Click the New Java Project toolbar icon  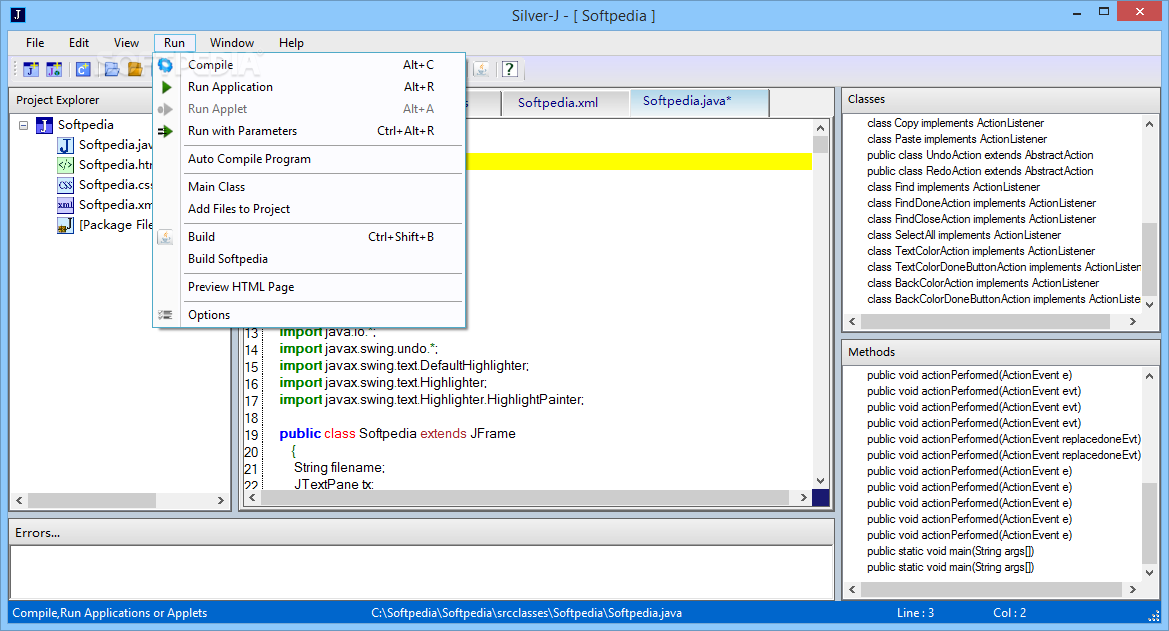31,69
